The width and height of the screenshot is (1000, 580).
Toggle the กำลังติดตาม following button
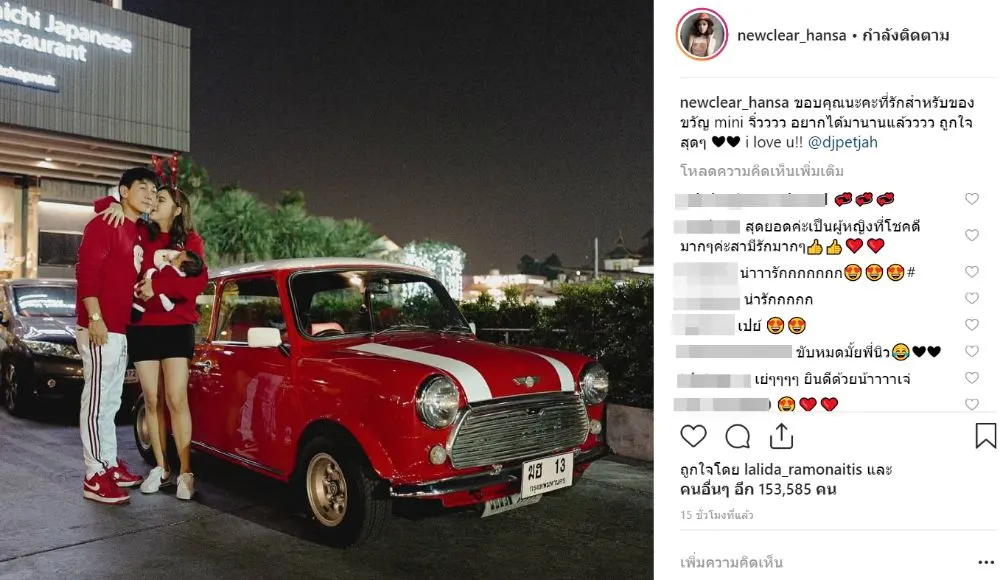[906, 35]
